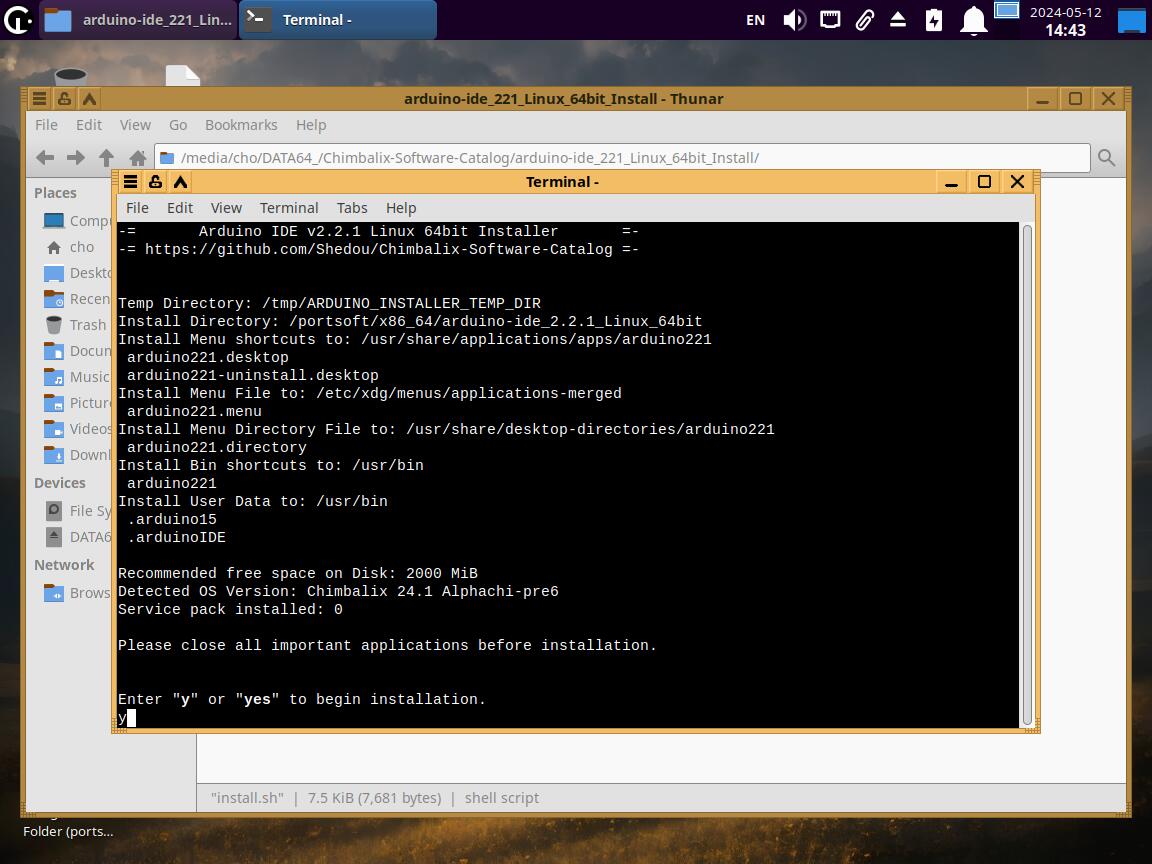Screen dimensions: 1152x864
Task: Minimize the Terminal window
Action: (x=951, y=182)
